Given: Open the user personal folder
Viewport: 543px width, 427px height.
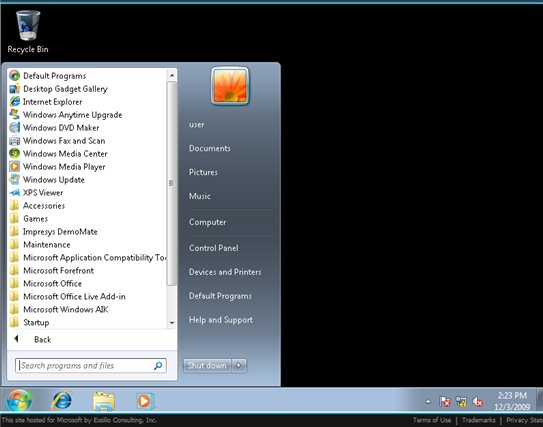Looking at the screenshot, I should [x=196, y=124].
